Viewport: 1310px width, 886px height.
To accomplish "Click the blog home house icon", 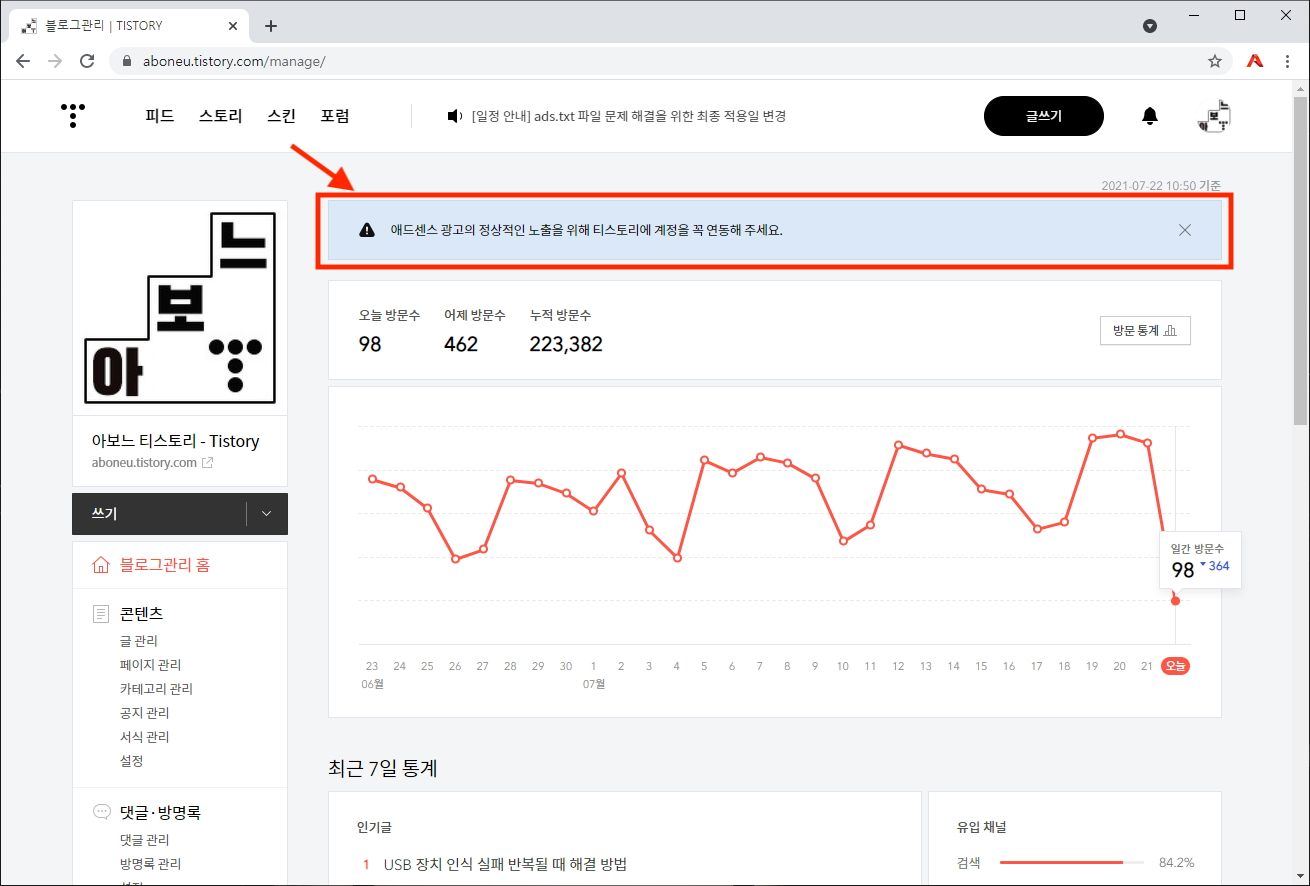I will coord(100,565).
